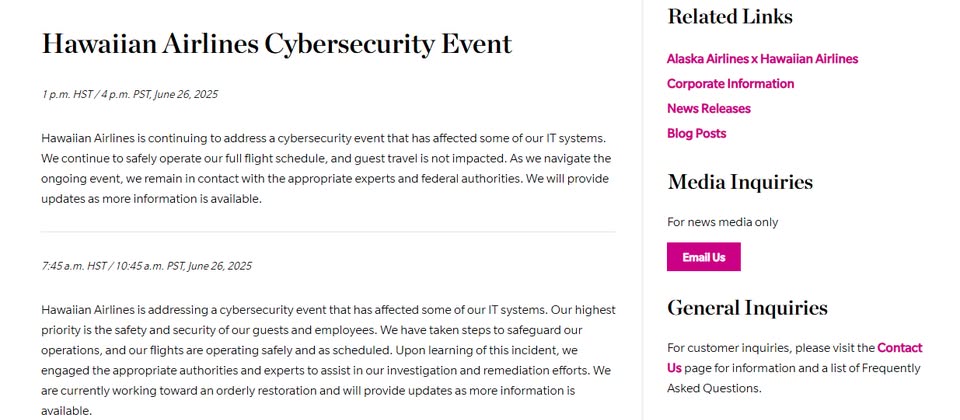Click the paragraph beginning 'Hawaiian Airlines is addressing'

329,360
